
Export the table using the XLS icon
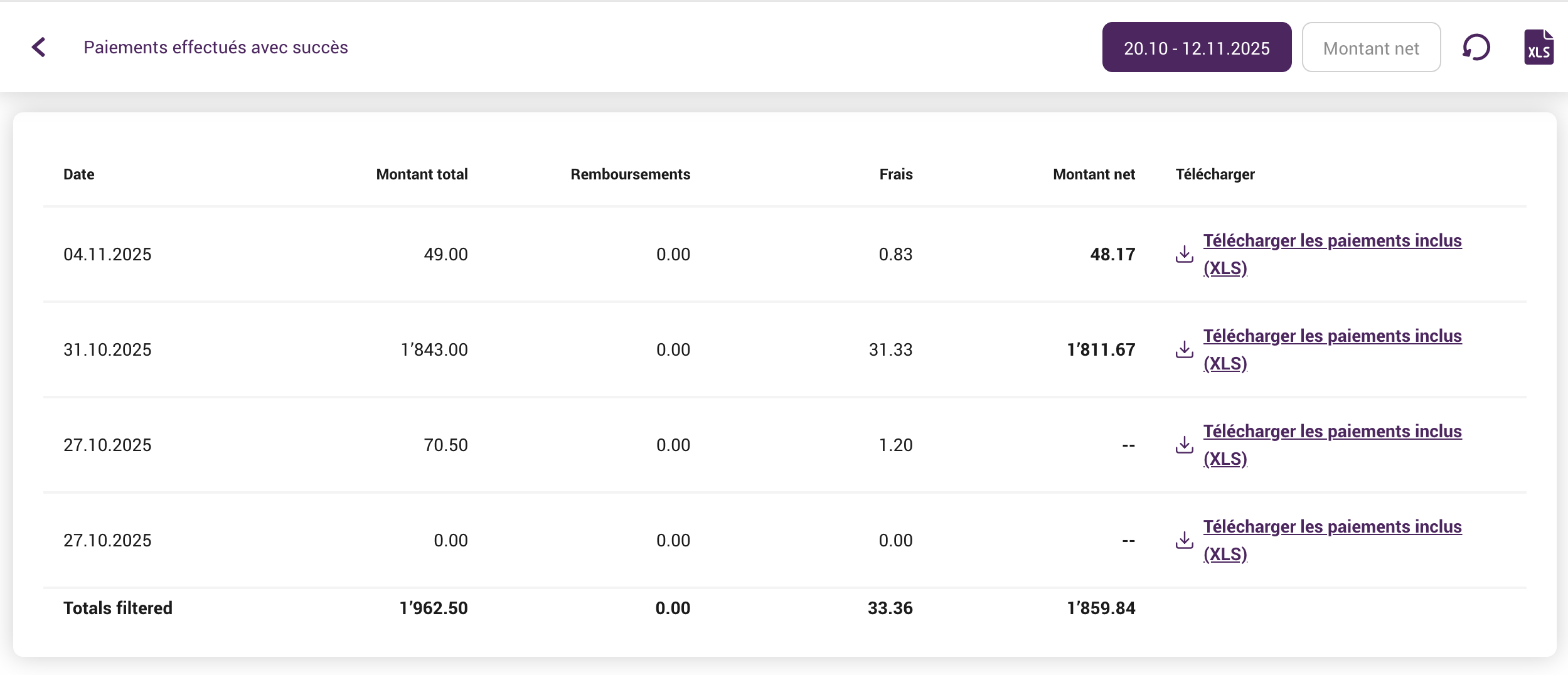[x=1539, y=47]
